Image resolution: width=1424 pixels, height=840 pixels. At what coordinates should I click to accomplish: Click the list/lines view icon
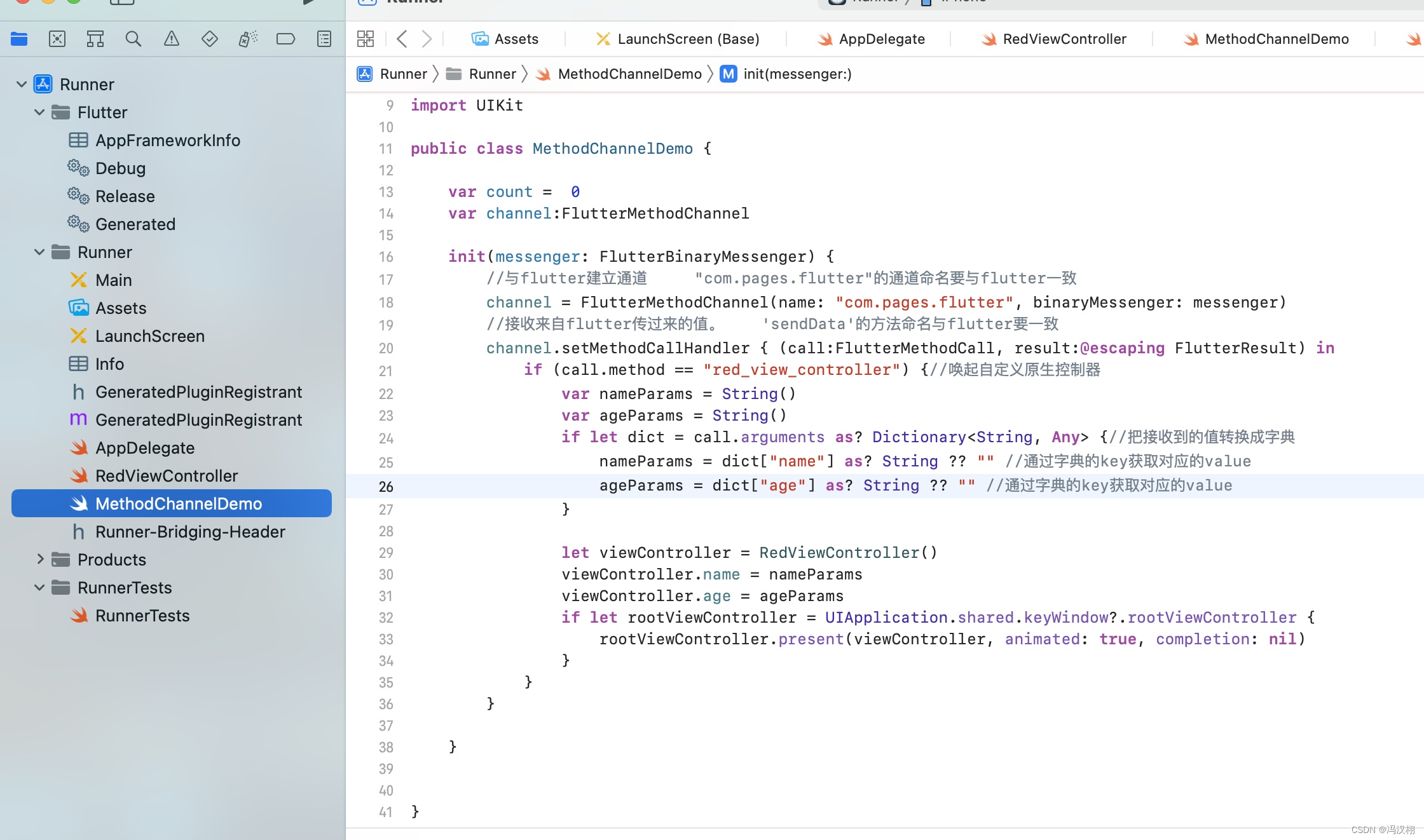coord(323,38)
